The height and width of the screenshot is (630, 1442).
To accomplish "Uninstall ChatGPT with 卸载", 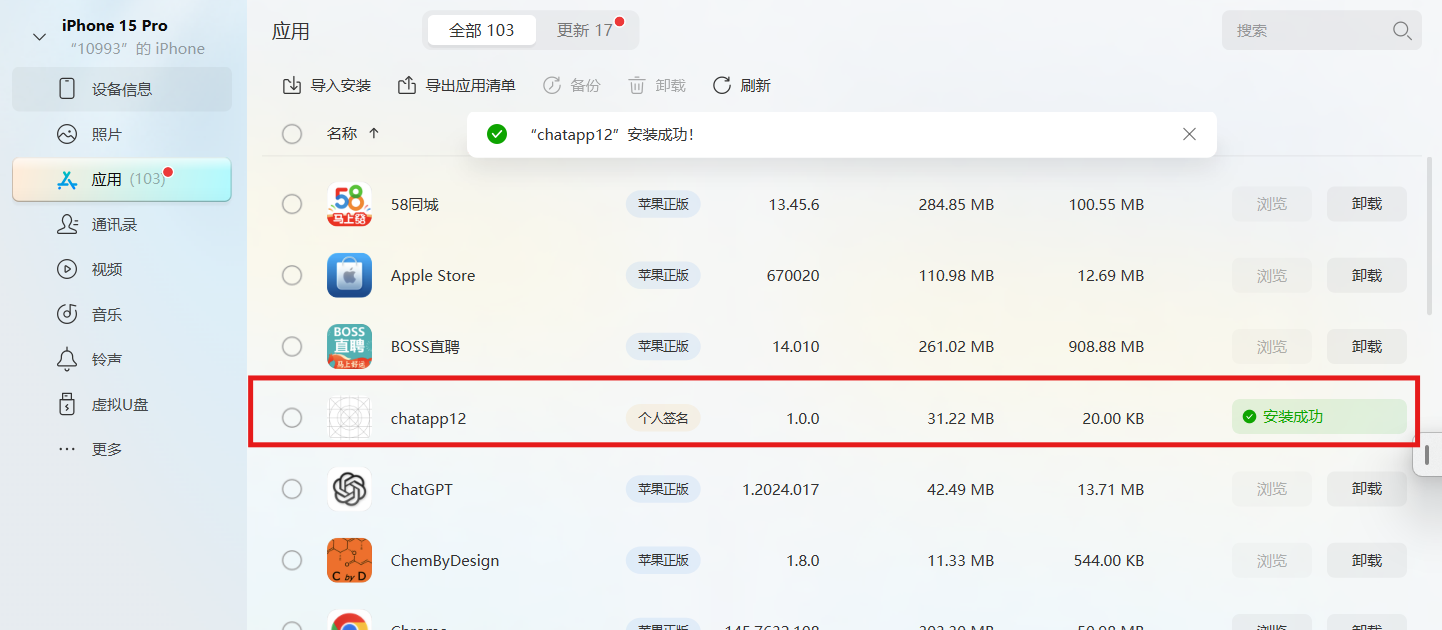I will (x=1367, y=489).
